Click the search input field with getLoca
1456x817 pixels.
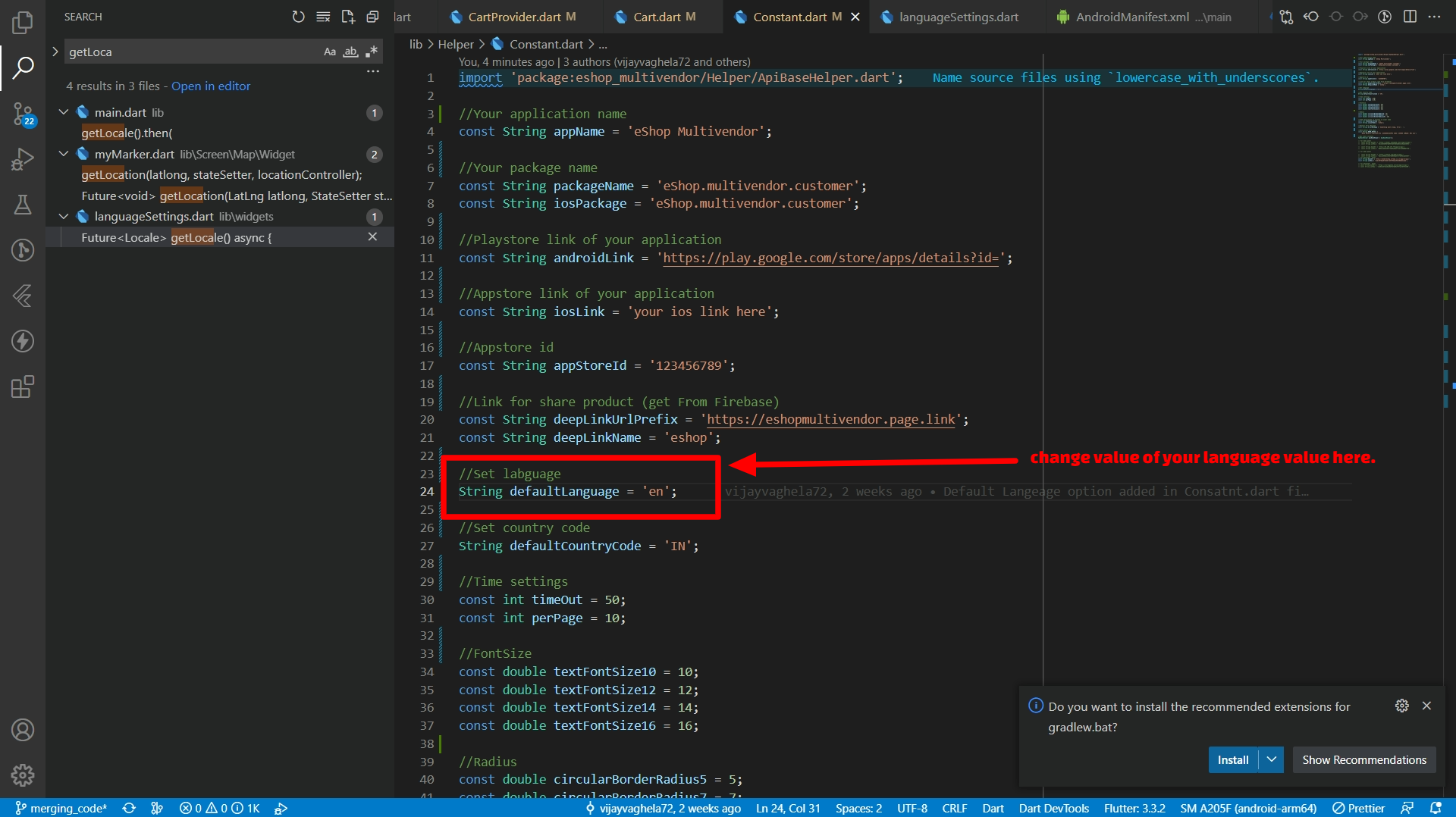point(190,52)
